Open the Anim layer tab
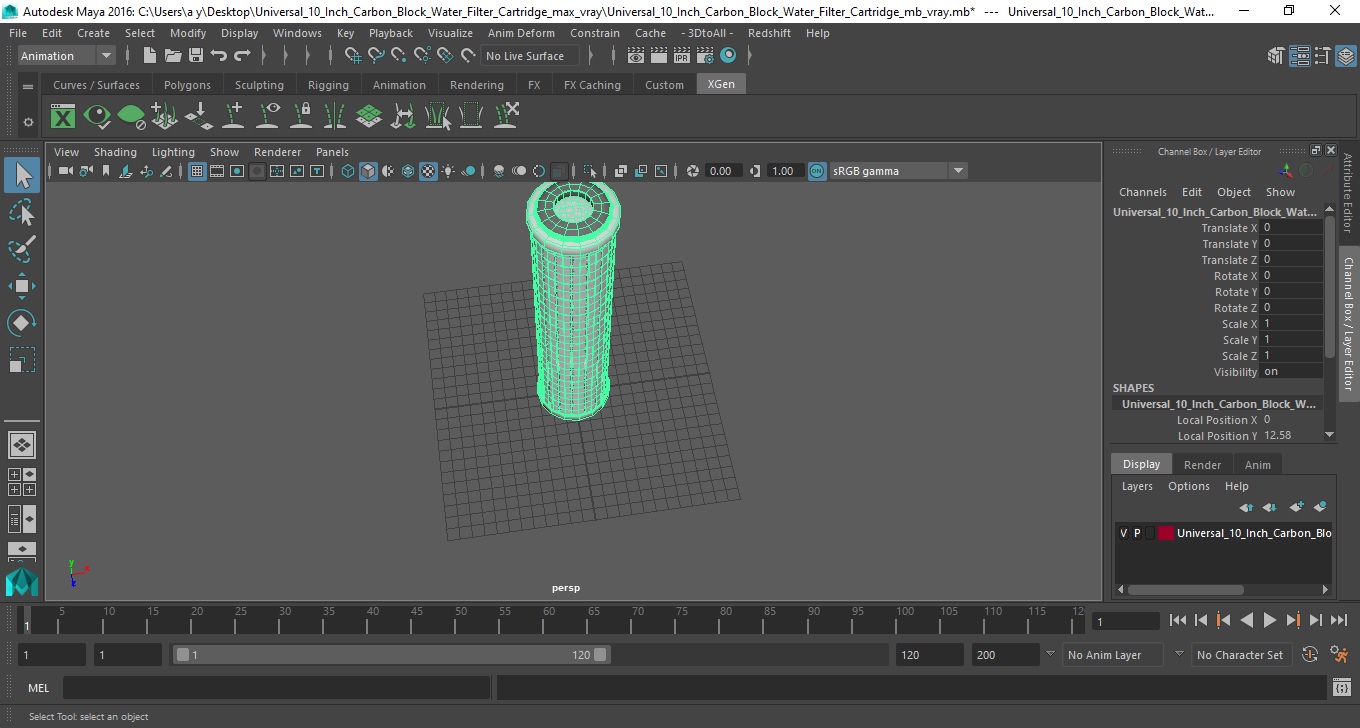 click(1257, 464)
